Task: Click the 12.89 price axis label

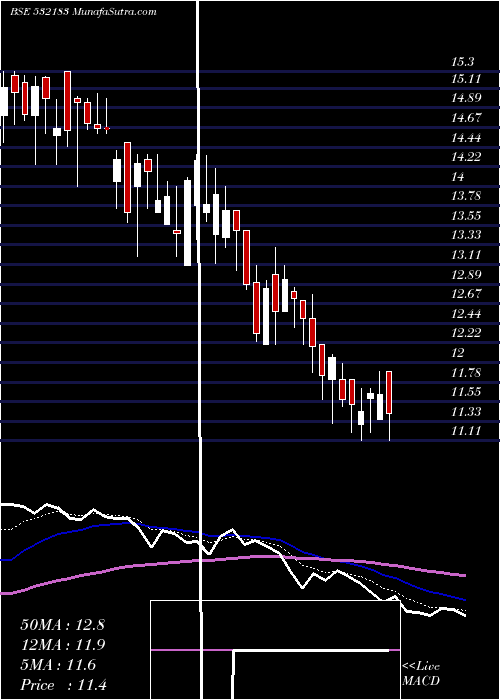Action: [x=467, y=274]
